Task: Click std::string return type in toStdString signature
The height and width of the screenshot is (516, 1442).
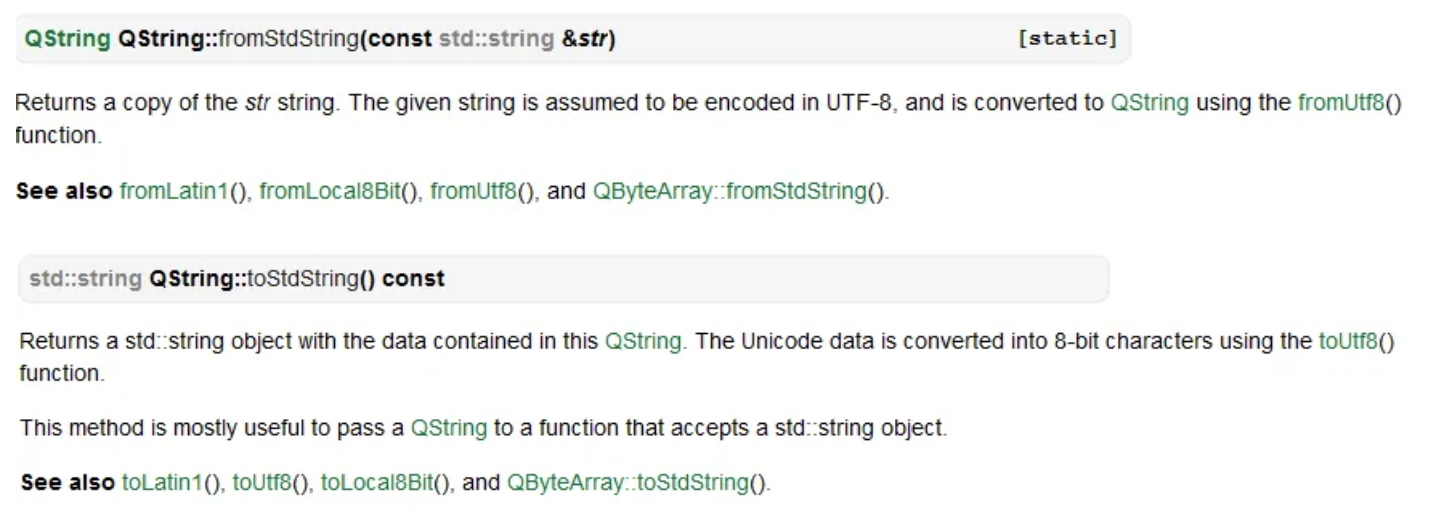Action: point(85,279)
